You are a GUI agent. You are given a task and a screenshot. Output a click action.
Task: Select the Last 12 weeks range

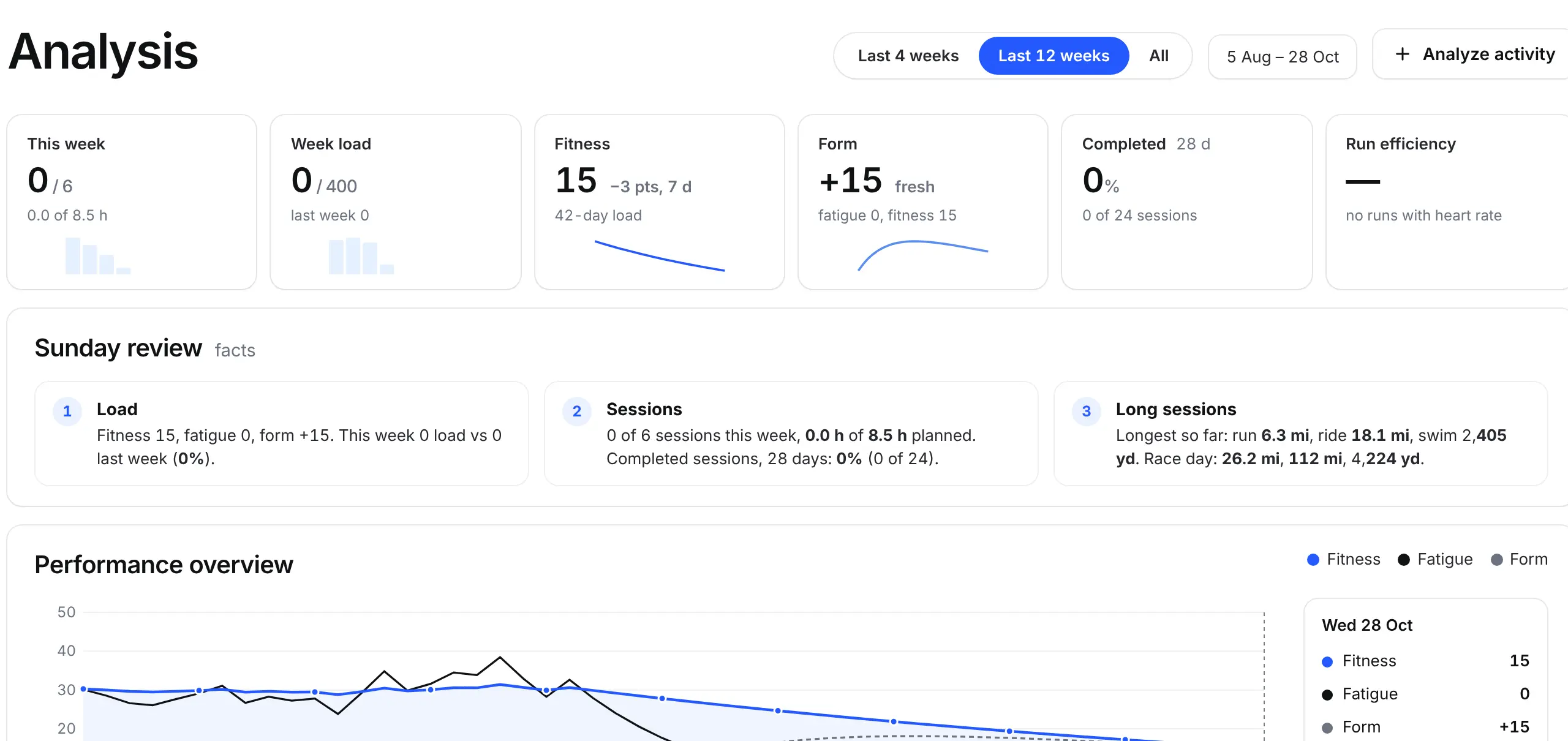coord(1053,56)
